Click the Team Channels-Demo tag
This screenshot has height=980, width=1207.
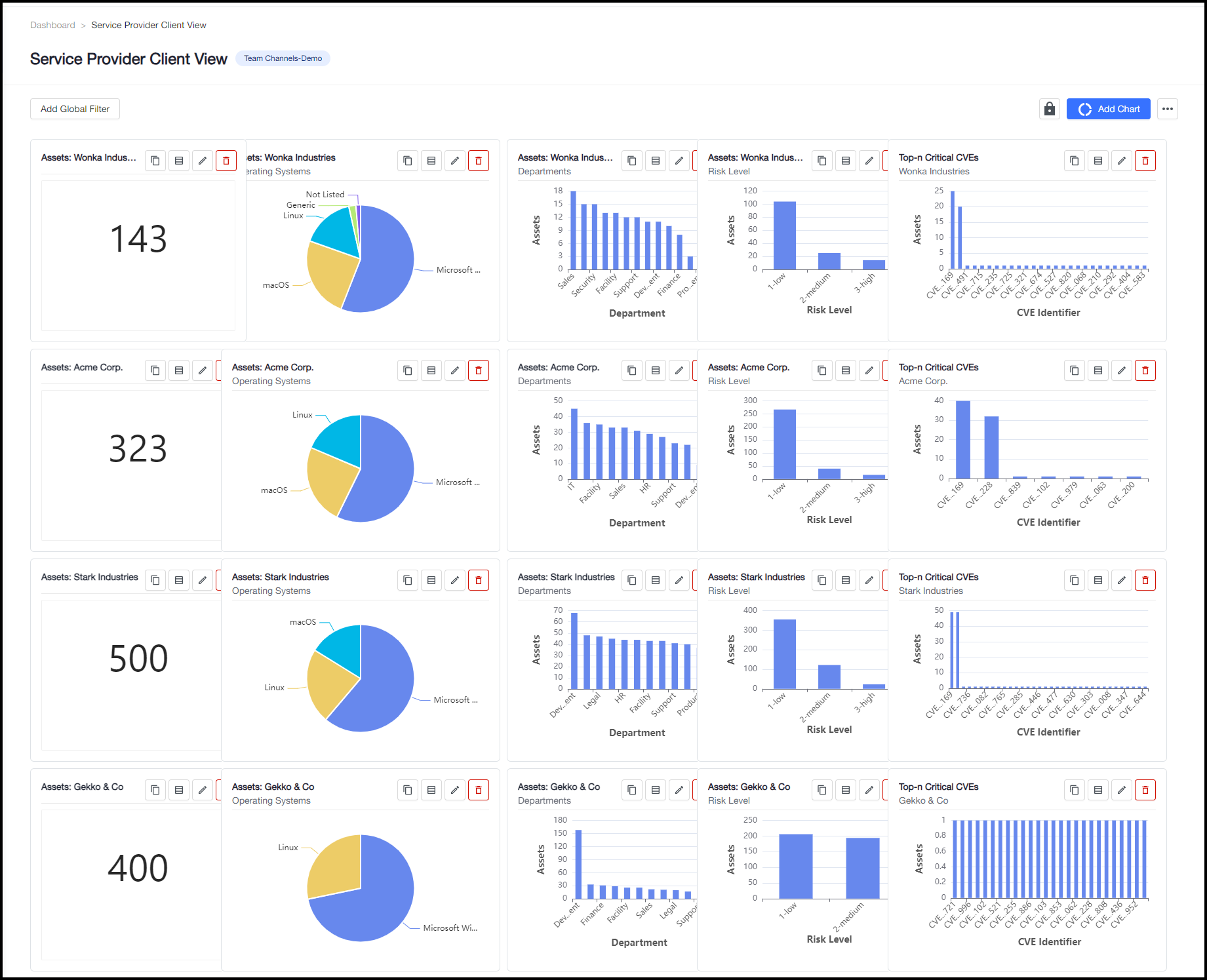point(283,58)
